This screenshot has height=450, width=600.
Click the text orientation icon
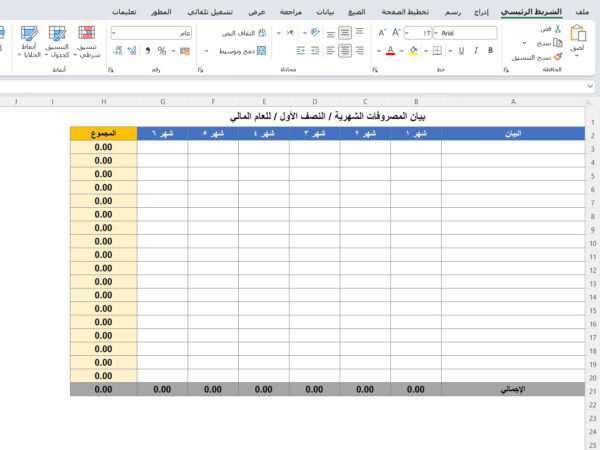coord(315,33)
